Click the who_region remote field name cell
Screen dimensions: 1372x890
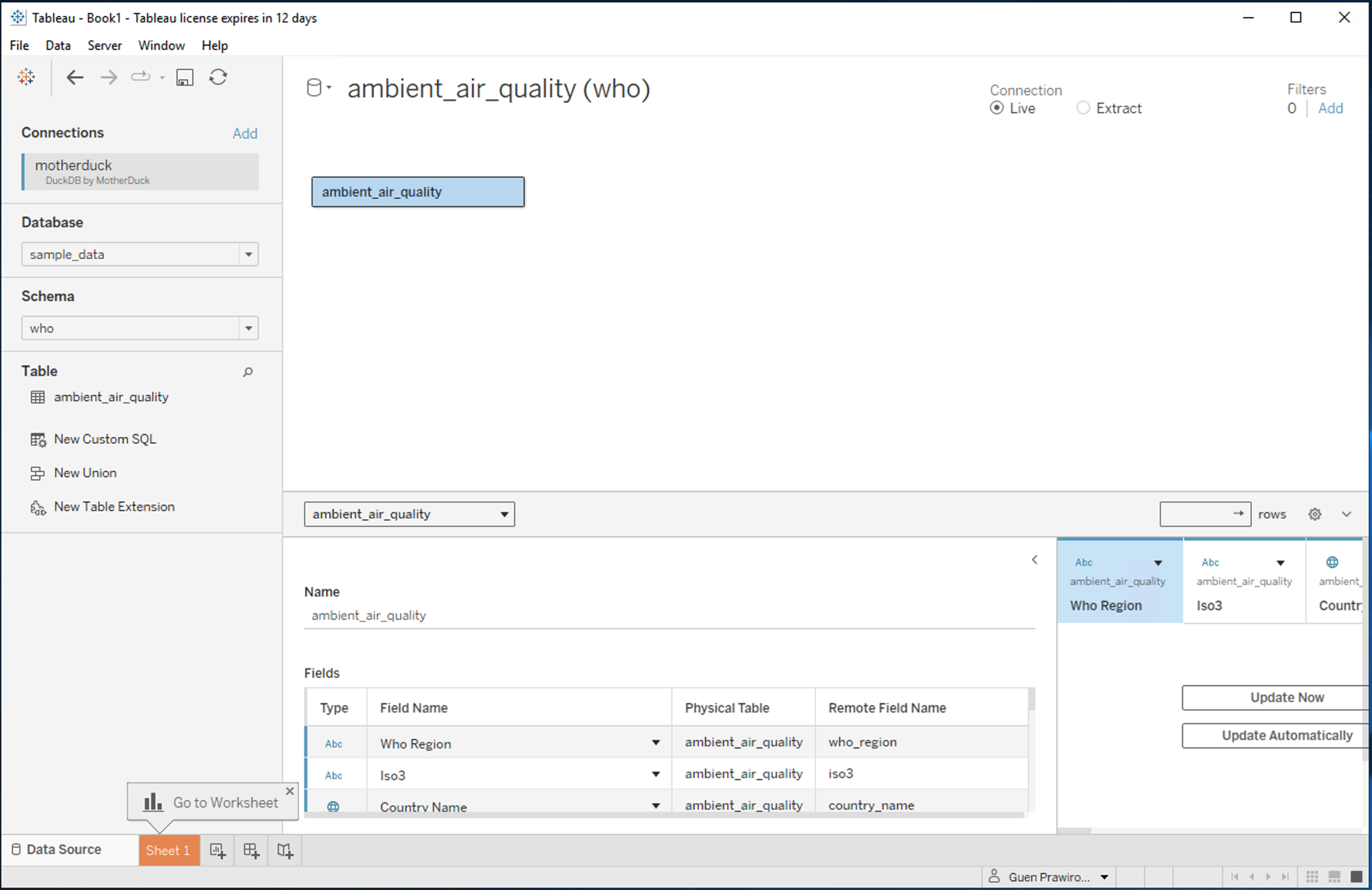922,742
